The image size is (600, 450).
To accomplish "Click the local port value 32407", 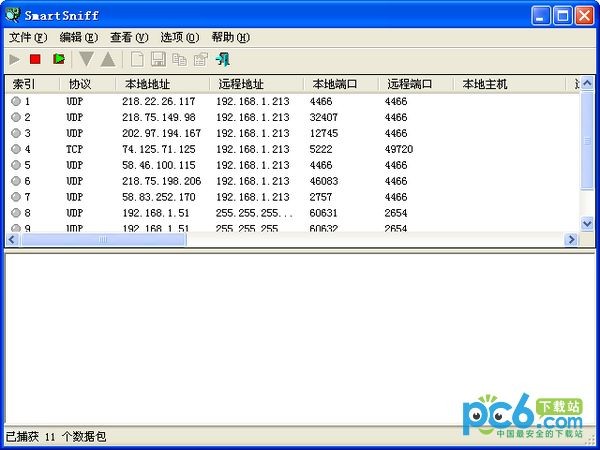I will tap(323, 117).
